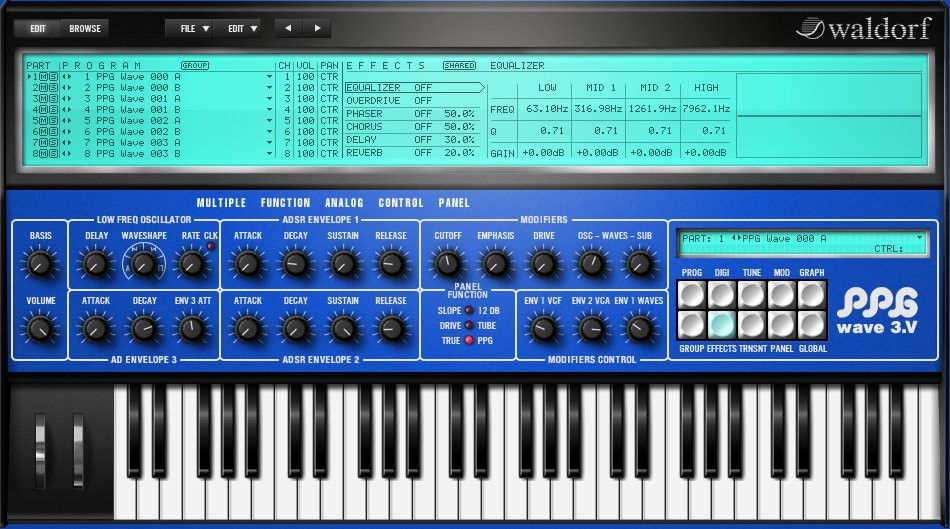The width and height of the screenshot is (950, 529).
Task: Solo part 3 with its S button
Action: [52, 98]
